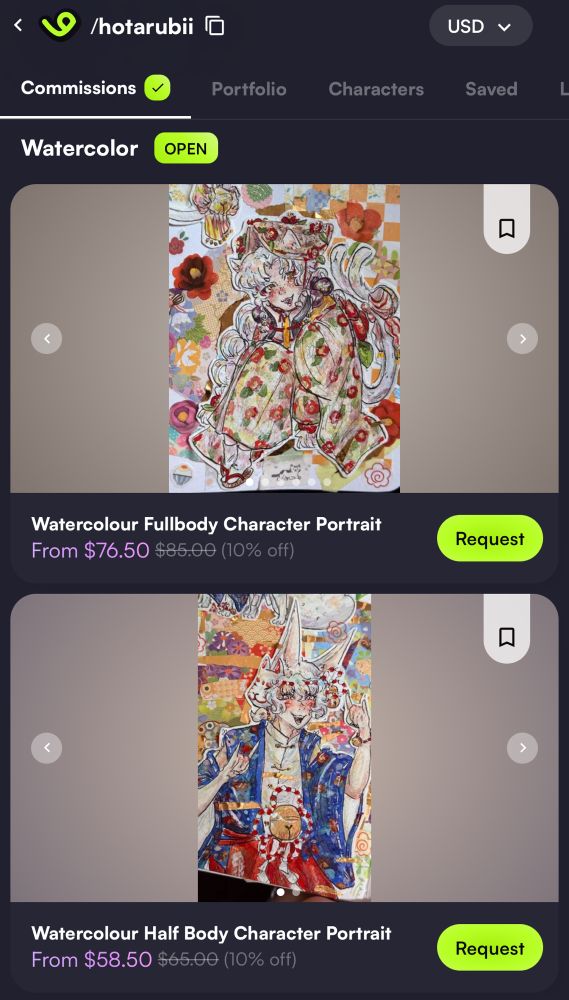Show next image in Fullbody portrait carousel

pyautogui.click(x=522, y=338)
